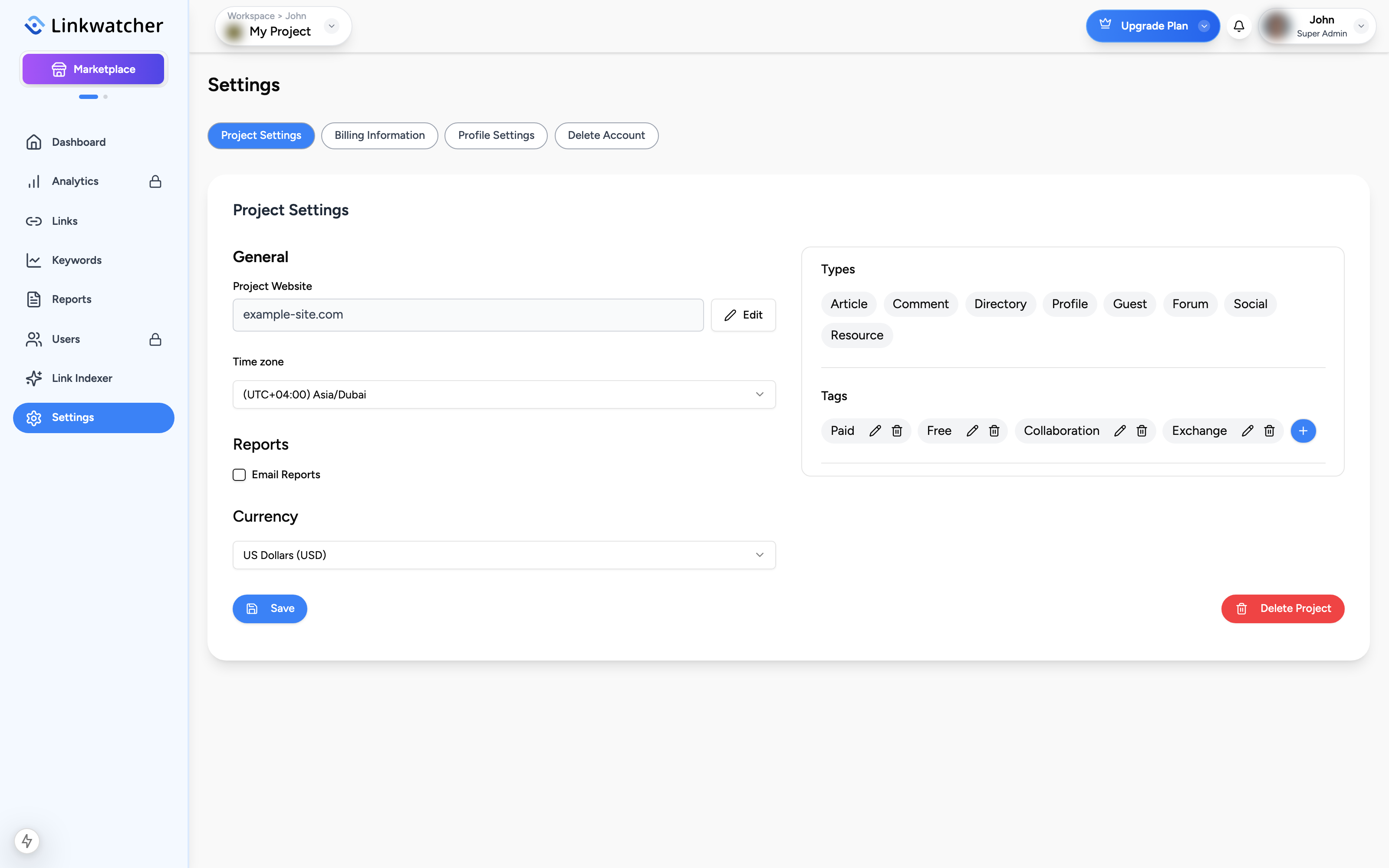The height and width of the screenshot is (868, 1389).
Task: Click John's avatar picture
Action: tap(1277, 26)
